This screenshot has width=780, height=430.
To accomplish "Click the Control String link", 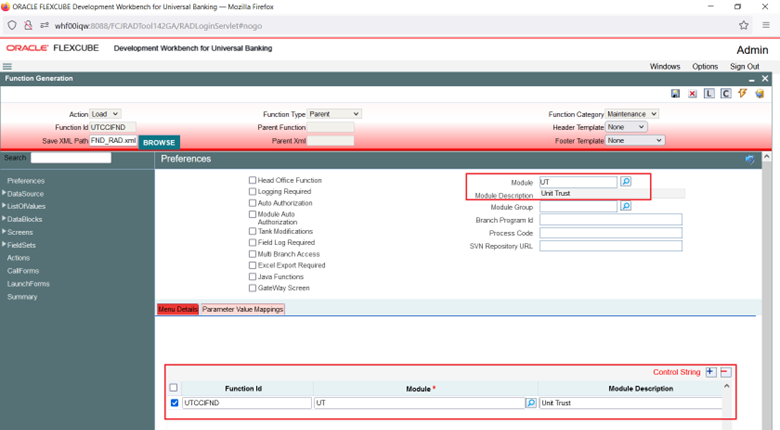I will [x=677, y=372].
